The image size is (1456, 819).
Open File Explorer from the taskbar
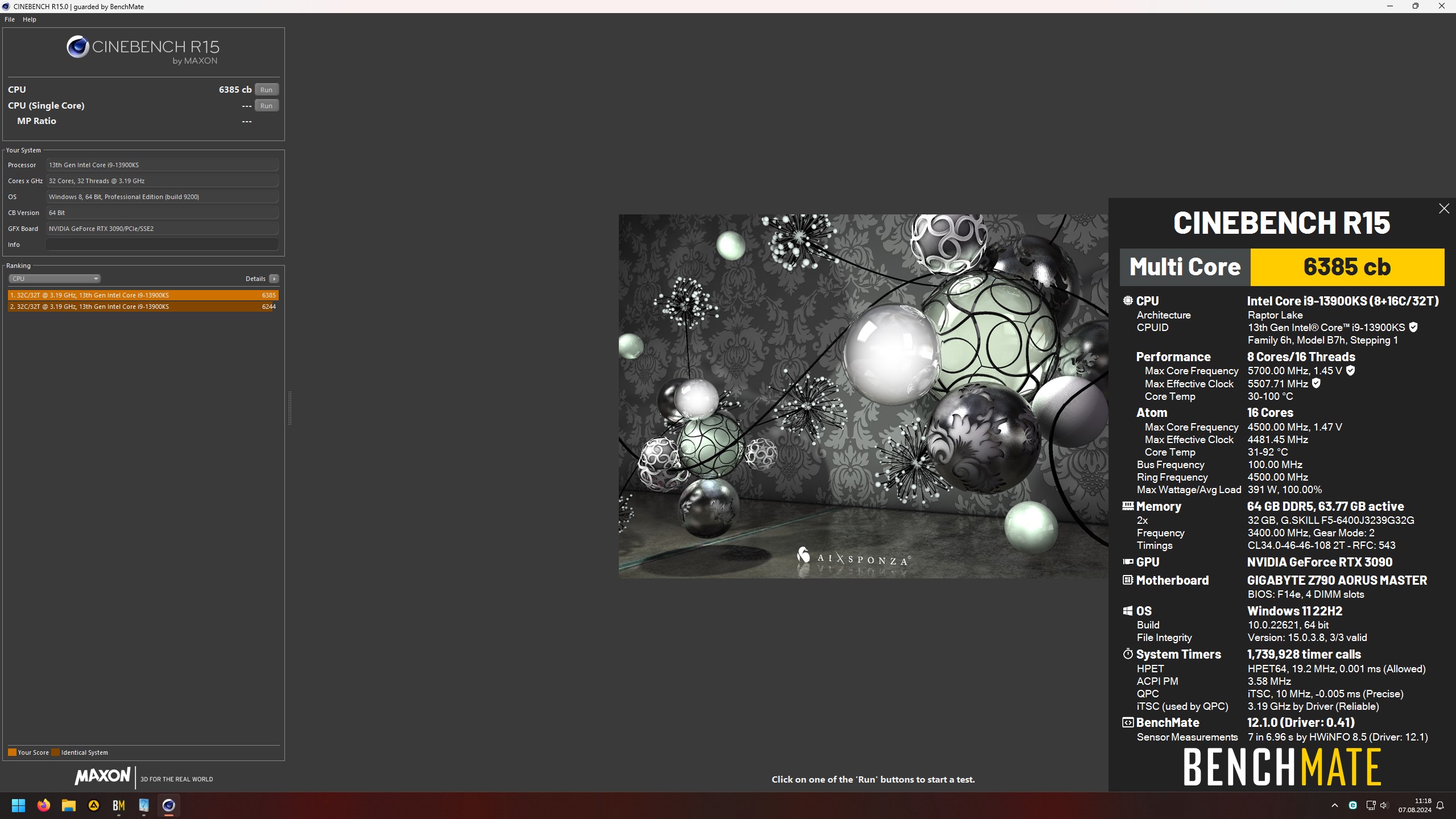click(69, 805)
